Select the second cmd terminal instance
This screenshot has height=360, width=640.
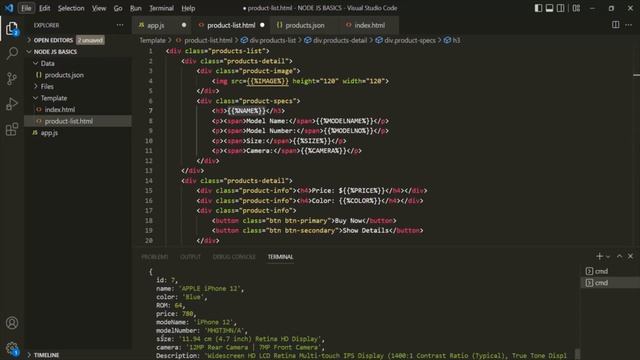[610, 282]
